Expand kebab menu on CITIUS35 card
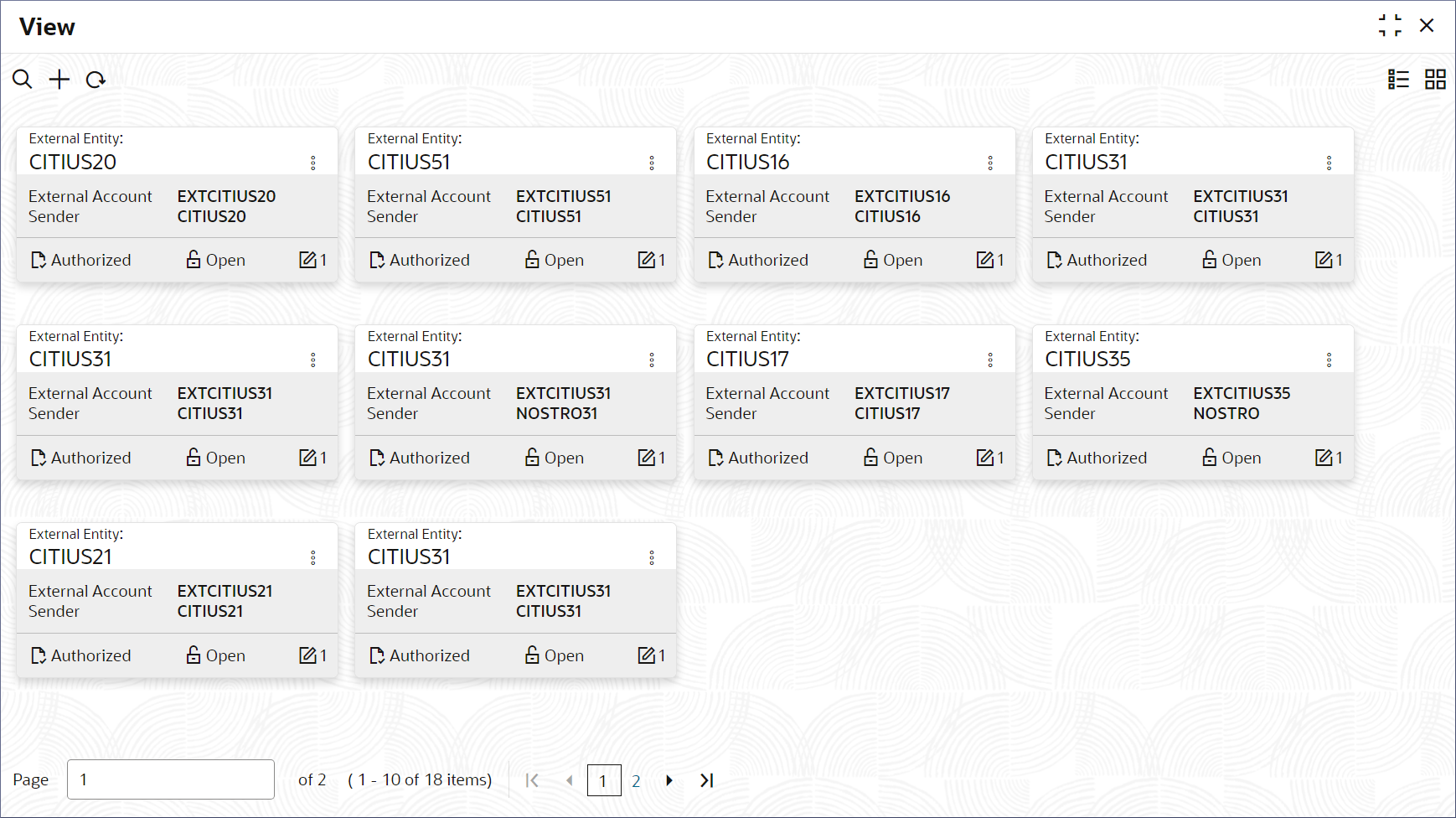The image size is (1456, 818). click(1329, 360)
